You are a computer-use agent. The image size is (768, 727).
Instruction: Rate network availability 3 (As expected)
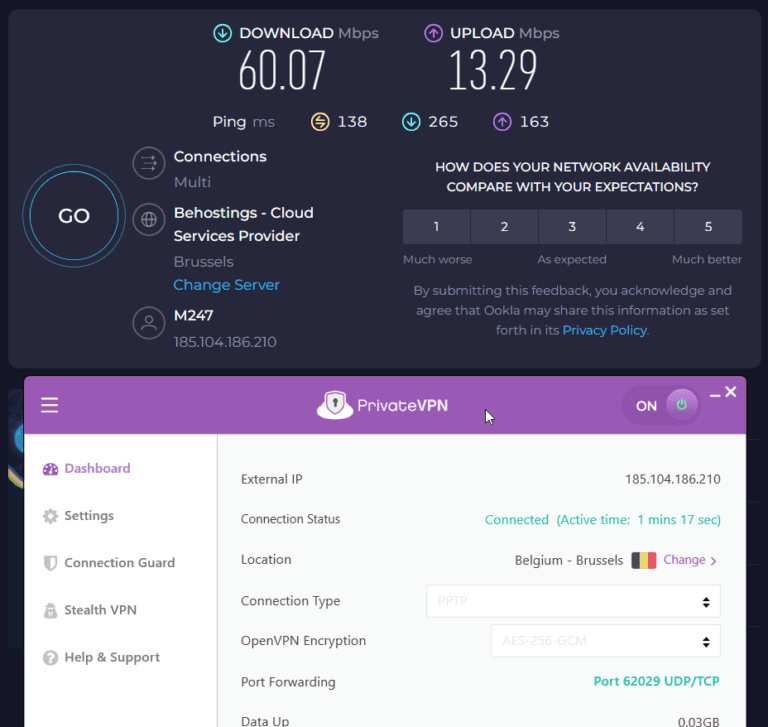(x=572, y=227)
